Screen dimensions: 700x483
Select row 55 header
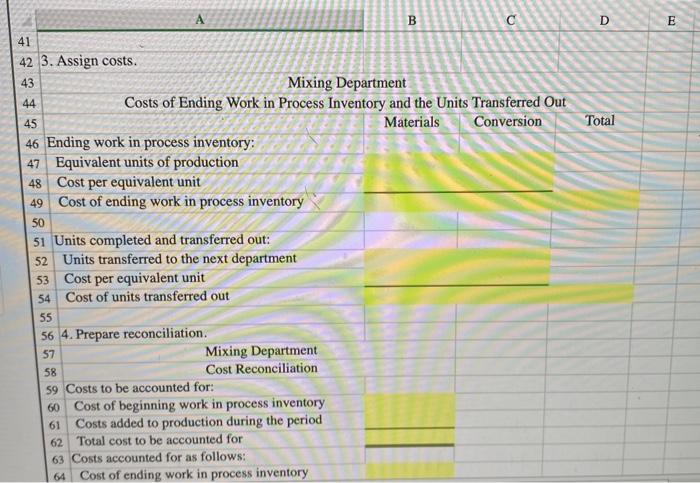[45, 318]
